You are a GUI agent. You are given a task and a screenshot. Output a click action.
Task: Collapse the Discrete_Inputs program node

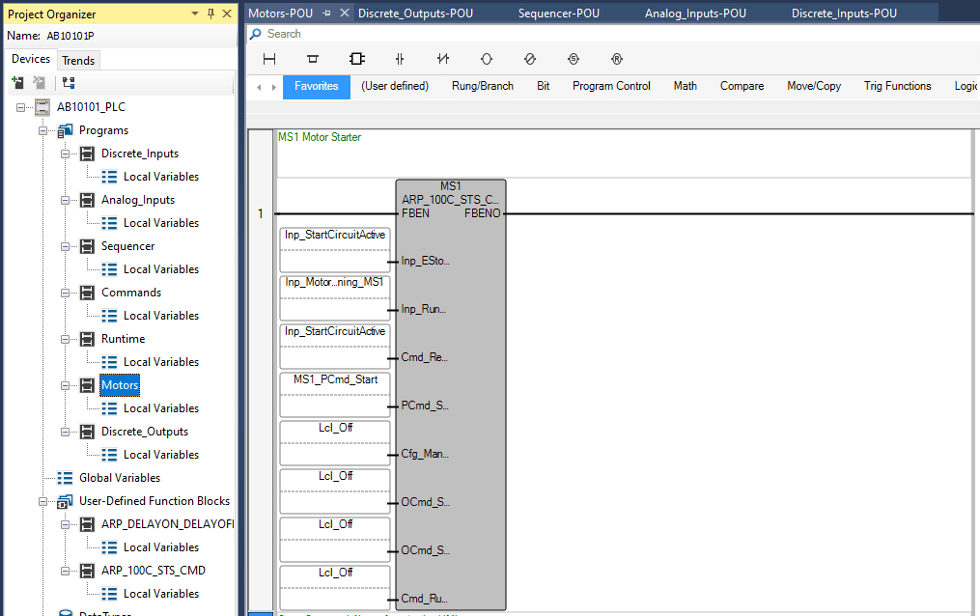click(65, 154)
